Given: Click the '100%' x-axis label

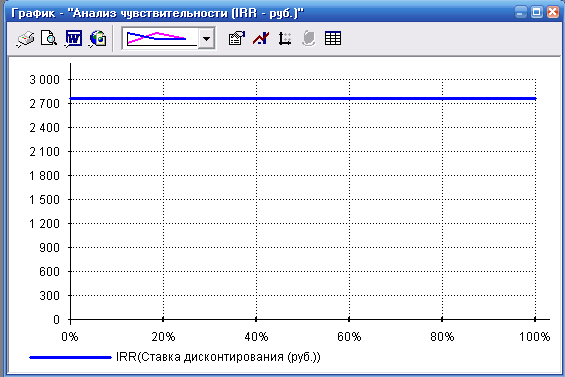Looking at the screenshot, I should point(535,337).
